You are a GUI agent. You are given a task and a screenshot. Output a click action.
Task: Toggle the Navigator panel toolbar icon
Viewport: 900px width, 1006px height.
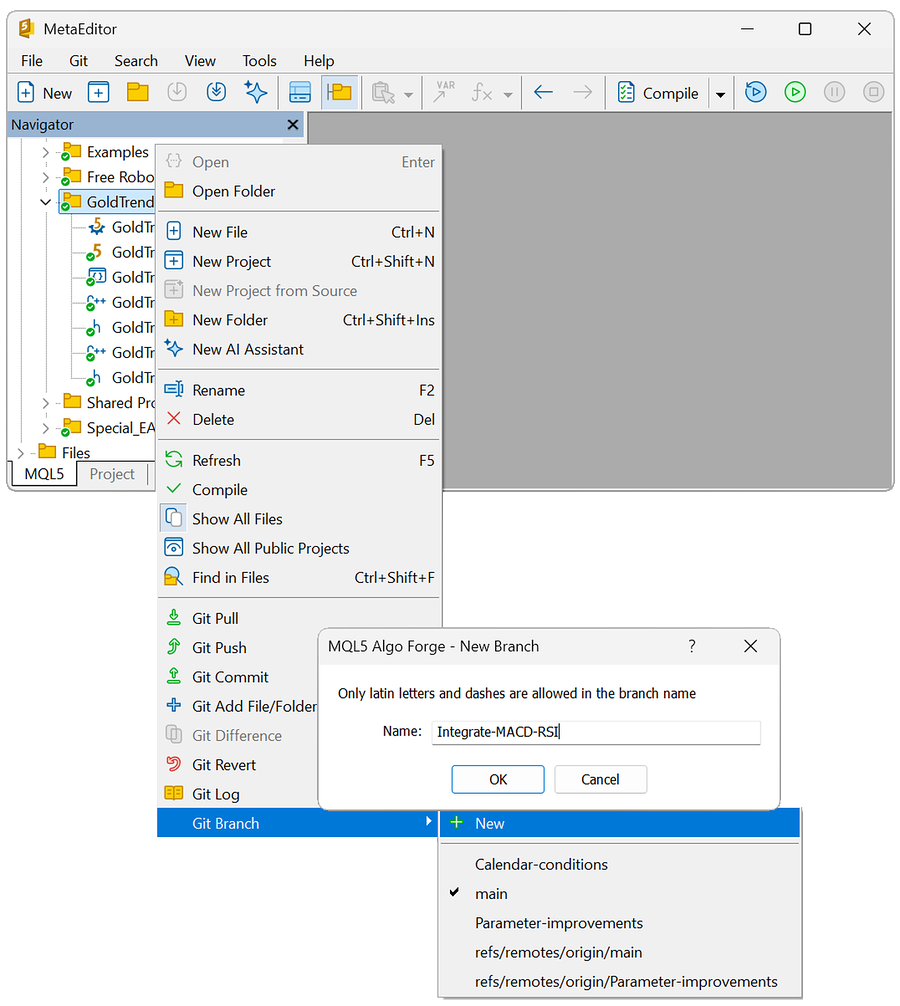click(x=339, y=92)
